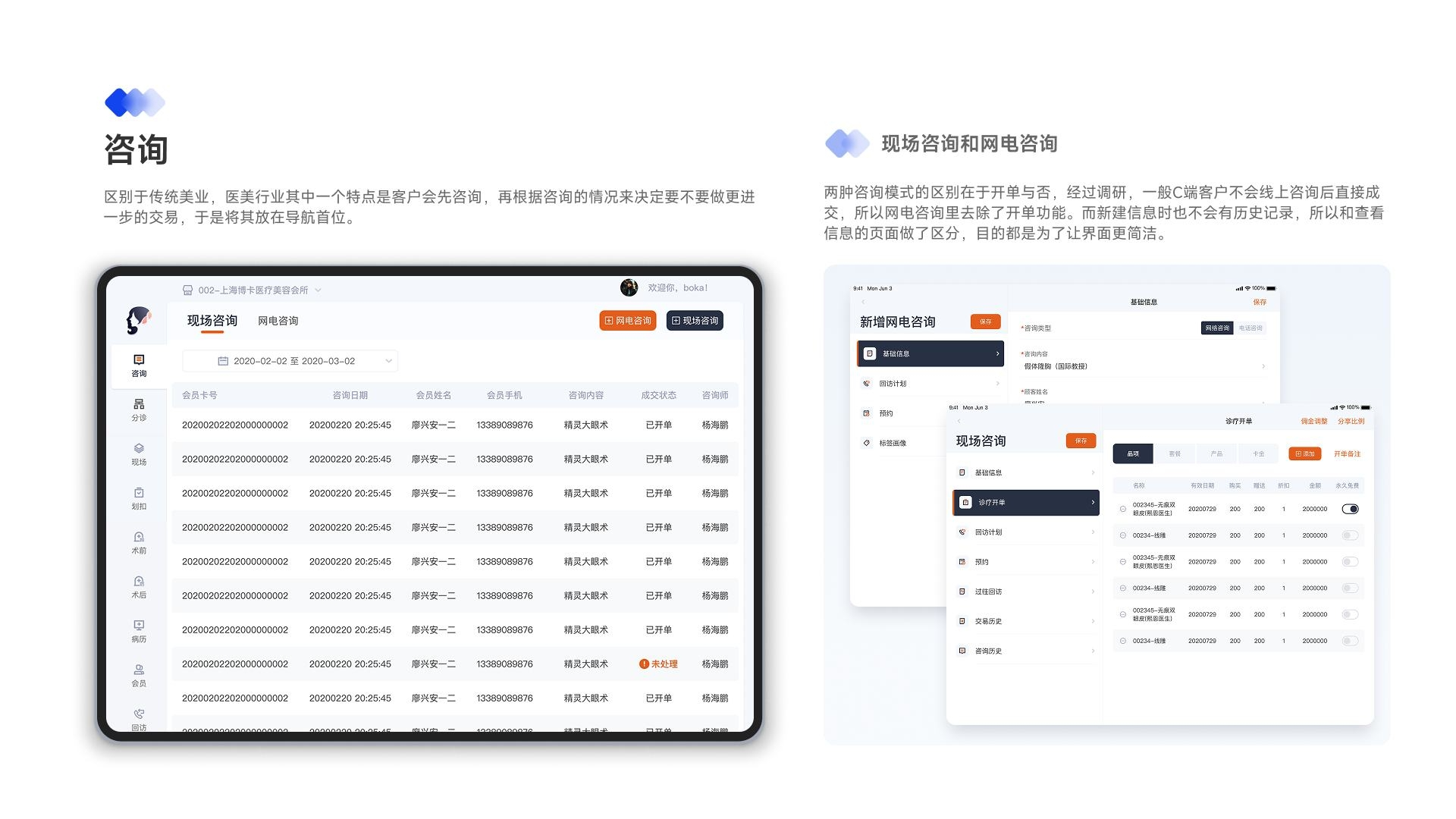The image size is (1456, 819).
Task: Open 术前 in the left sidebar
Action: point(139,542)
